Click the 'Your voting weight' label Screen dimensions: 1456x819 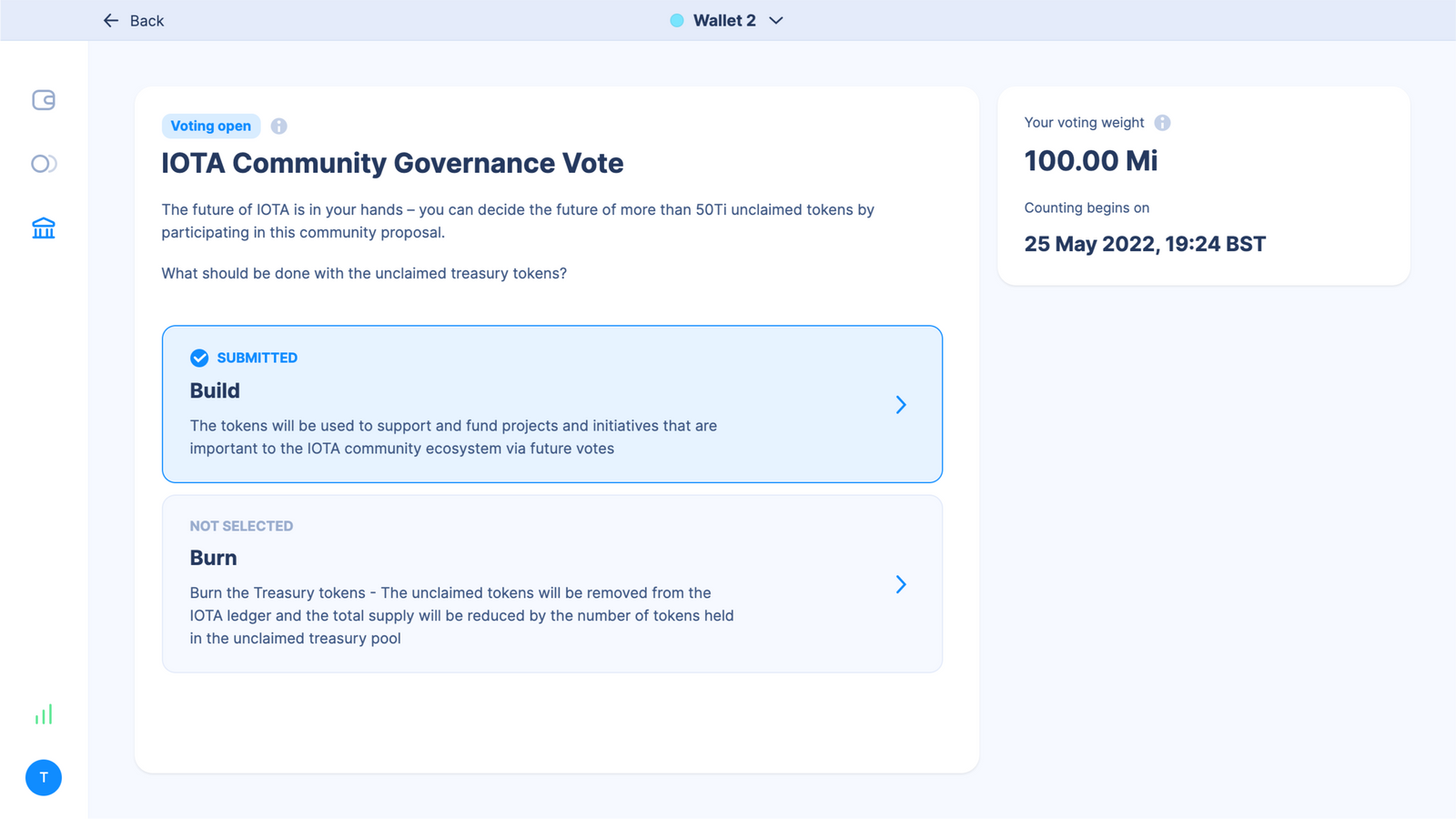pos(1084,123)
